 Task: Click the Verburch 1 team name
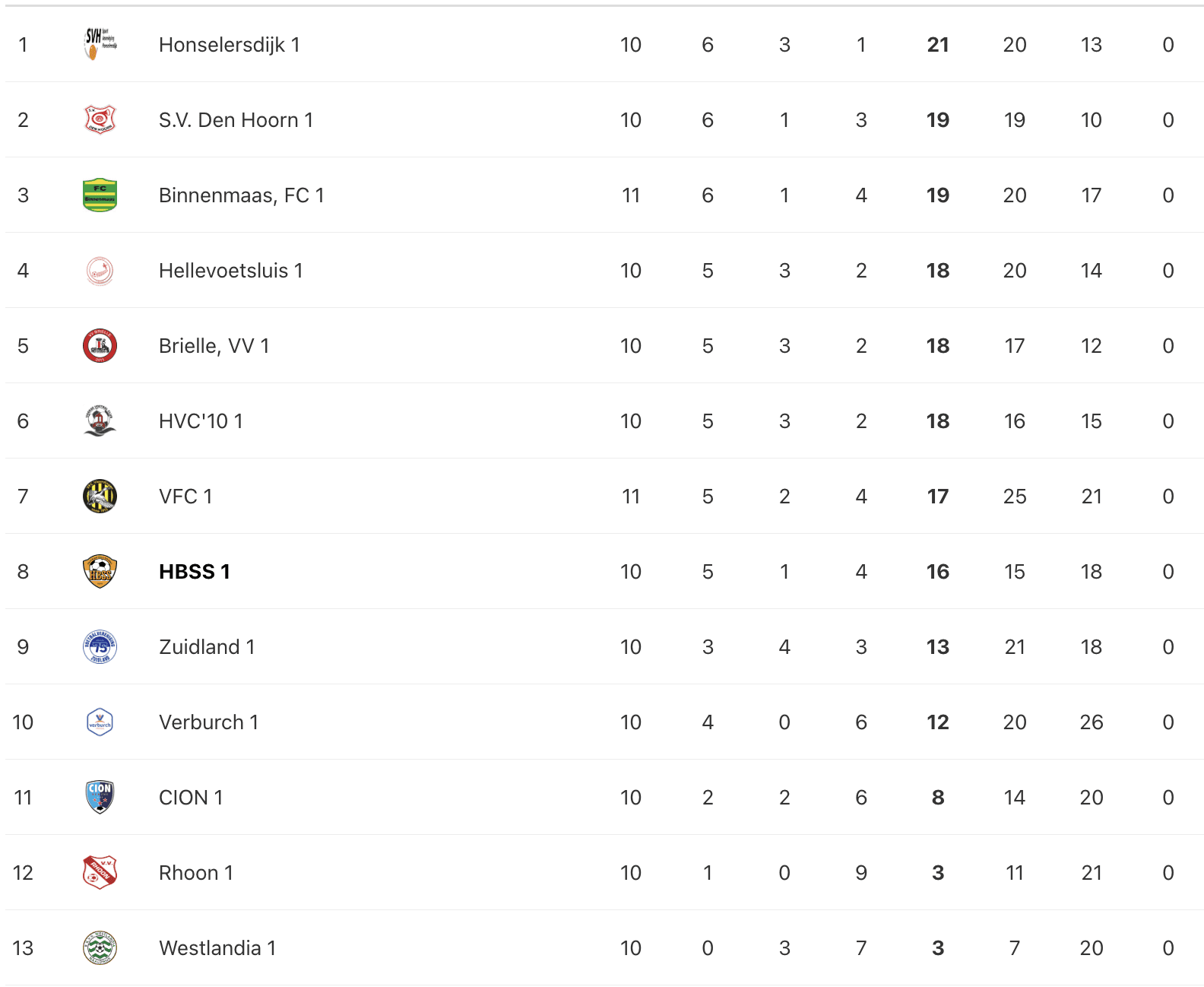pyautogui.click(x=209, y=722)
